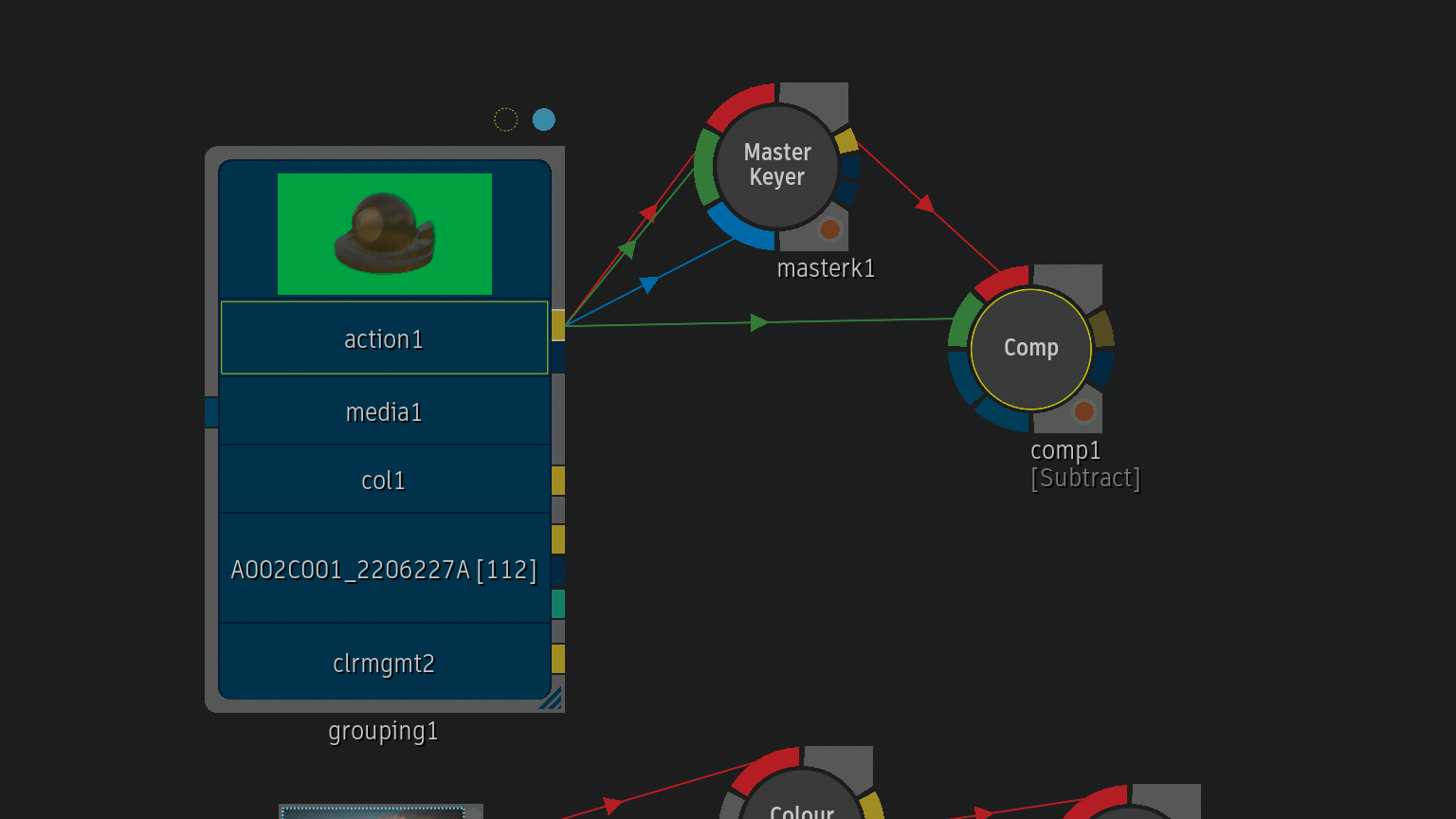Click the yellow output tab beside col1
This screenshot has width=1456, height=819.
558,481
